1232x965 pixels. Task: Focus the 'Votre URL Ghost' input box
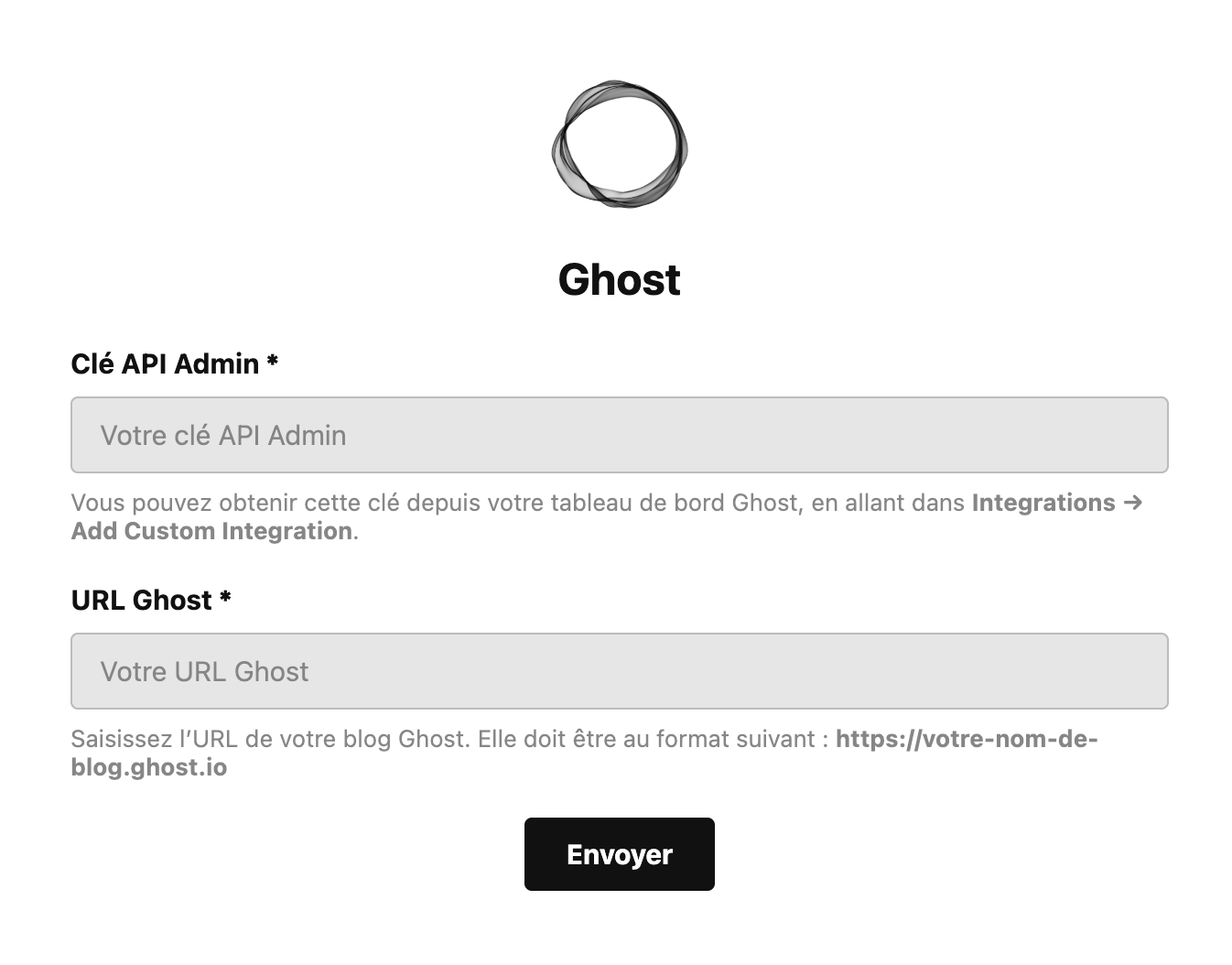coord(619,671)
